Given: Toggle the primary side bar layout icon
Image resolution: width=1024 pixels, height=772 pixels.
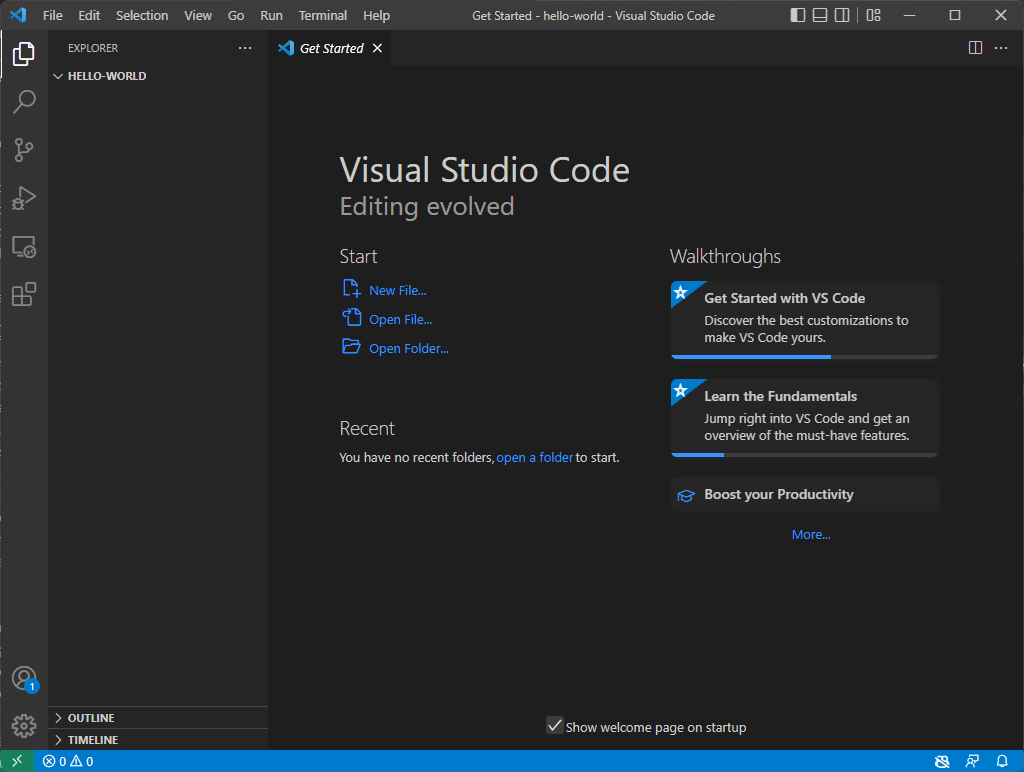Looking at the screenshot, I should [x=797, y=15].
